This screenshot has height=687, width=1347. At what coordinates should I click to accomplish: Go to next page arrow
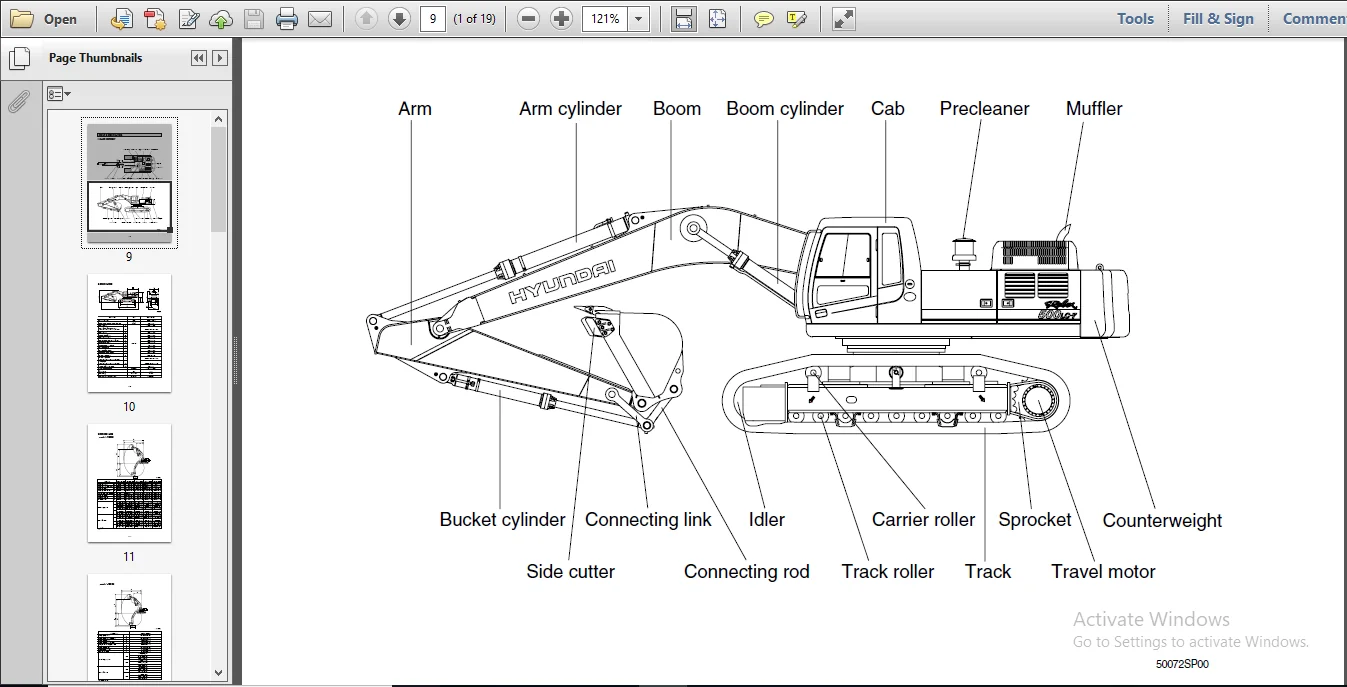pyautogui.click(x=399, y=18)
